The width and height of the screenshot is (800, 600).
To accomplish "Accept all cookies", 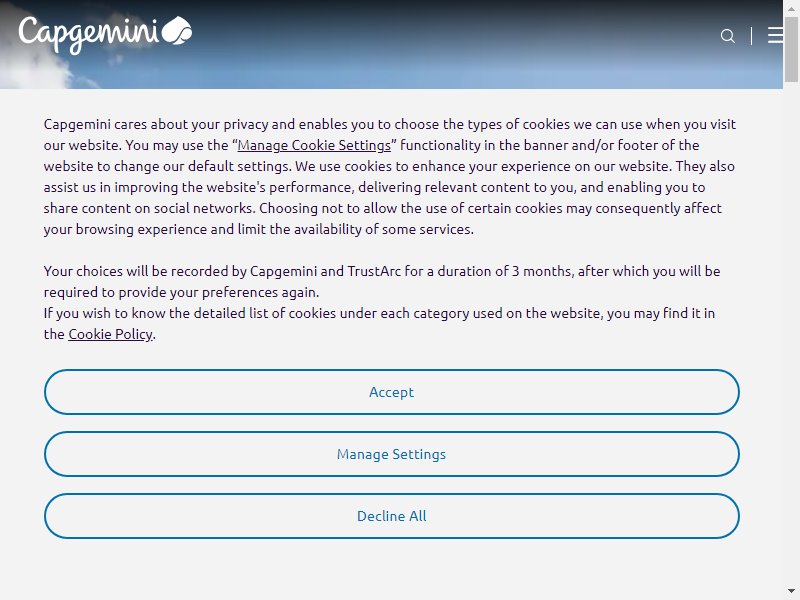I will [x=391, y=392].
